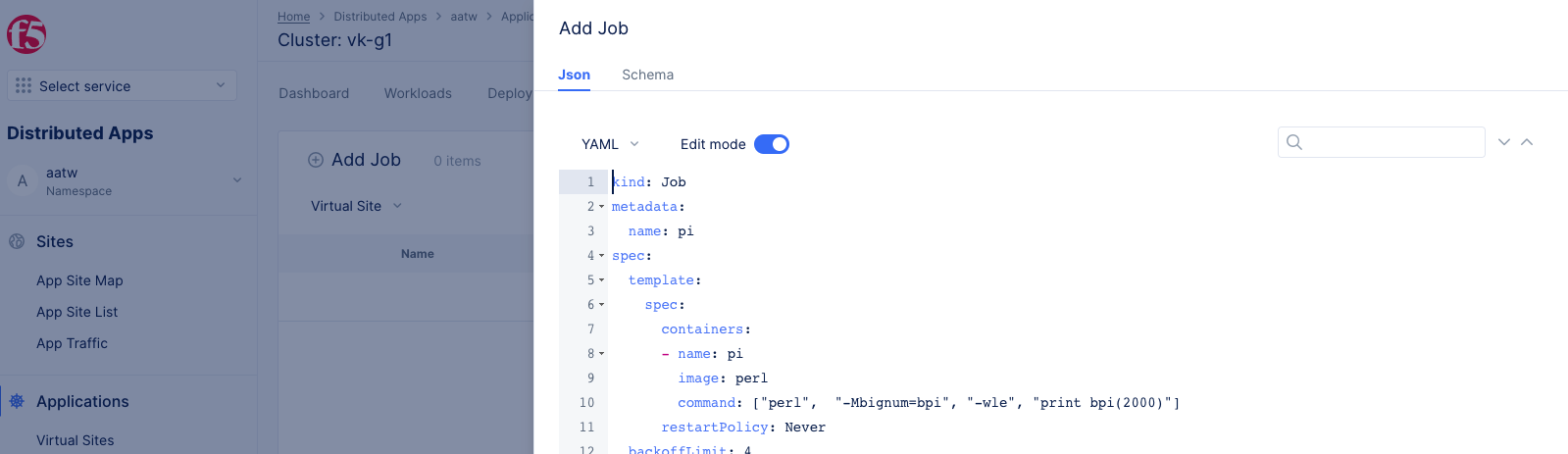Click the Sites globe icon
Viewport: 1568px width, 454px height.
[x=17, y=241]
